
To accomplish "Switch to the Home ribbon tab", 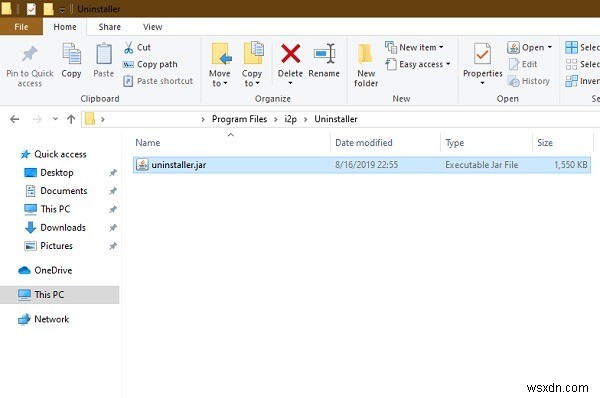I will [x=65, y=27].
